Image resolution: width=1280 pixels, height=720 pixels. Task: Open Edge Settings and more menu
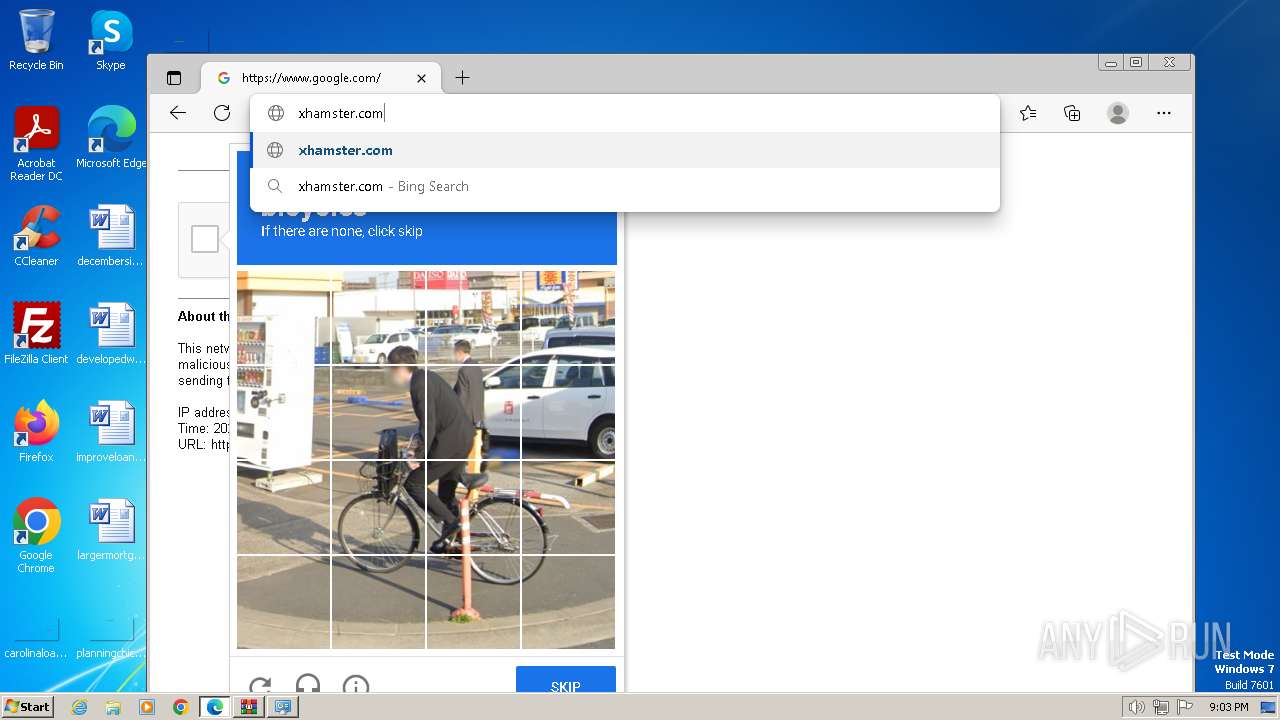1164,113
